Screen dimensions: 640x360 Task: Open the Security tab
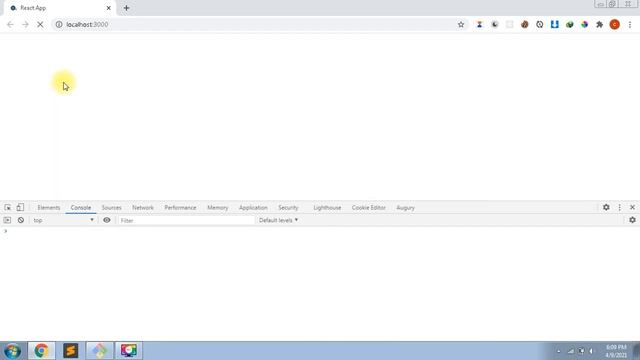[288, 207]
